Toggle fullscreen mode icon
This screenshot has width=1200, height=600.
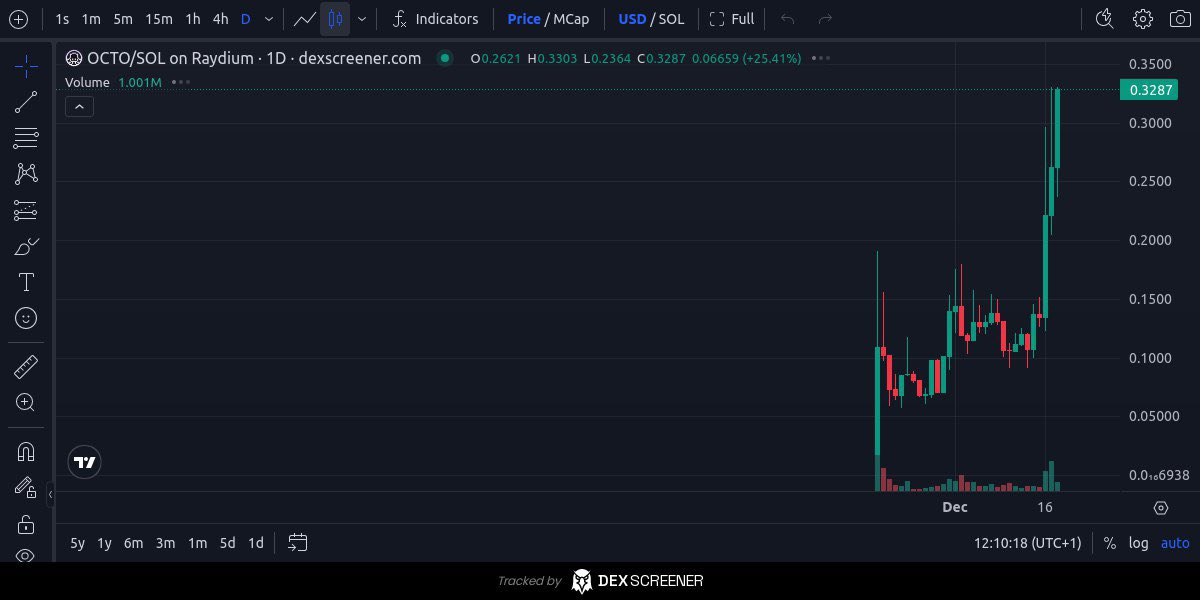(716, 19)
